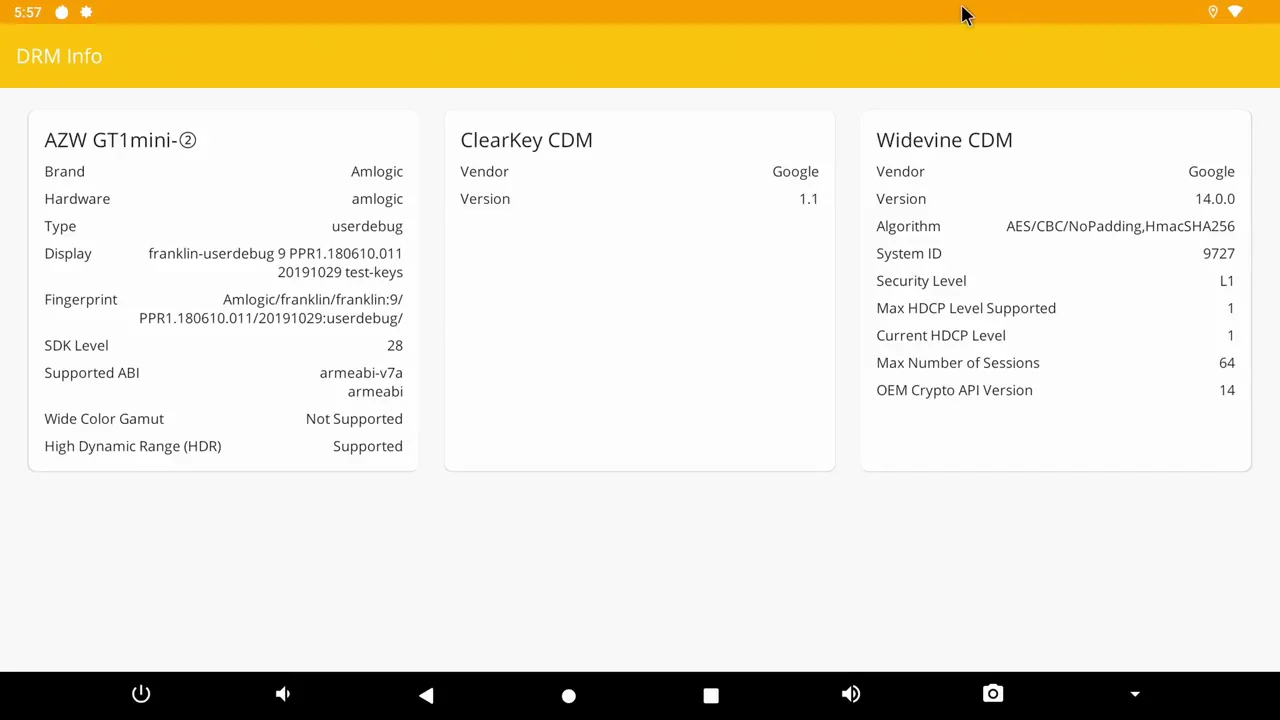
Task: Click Widevine Version value 14.0.0
Action: click(x=1215, y=199)
